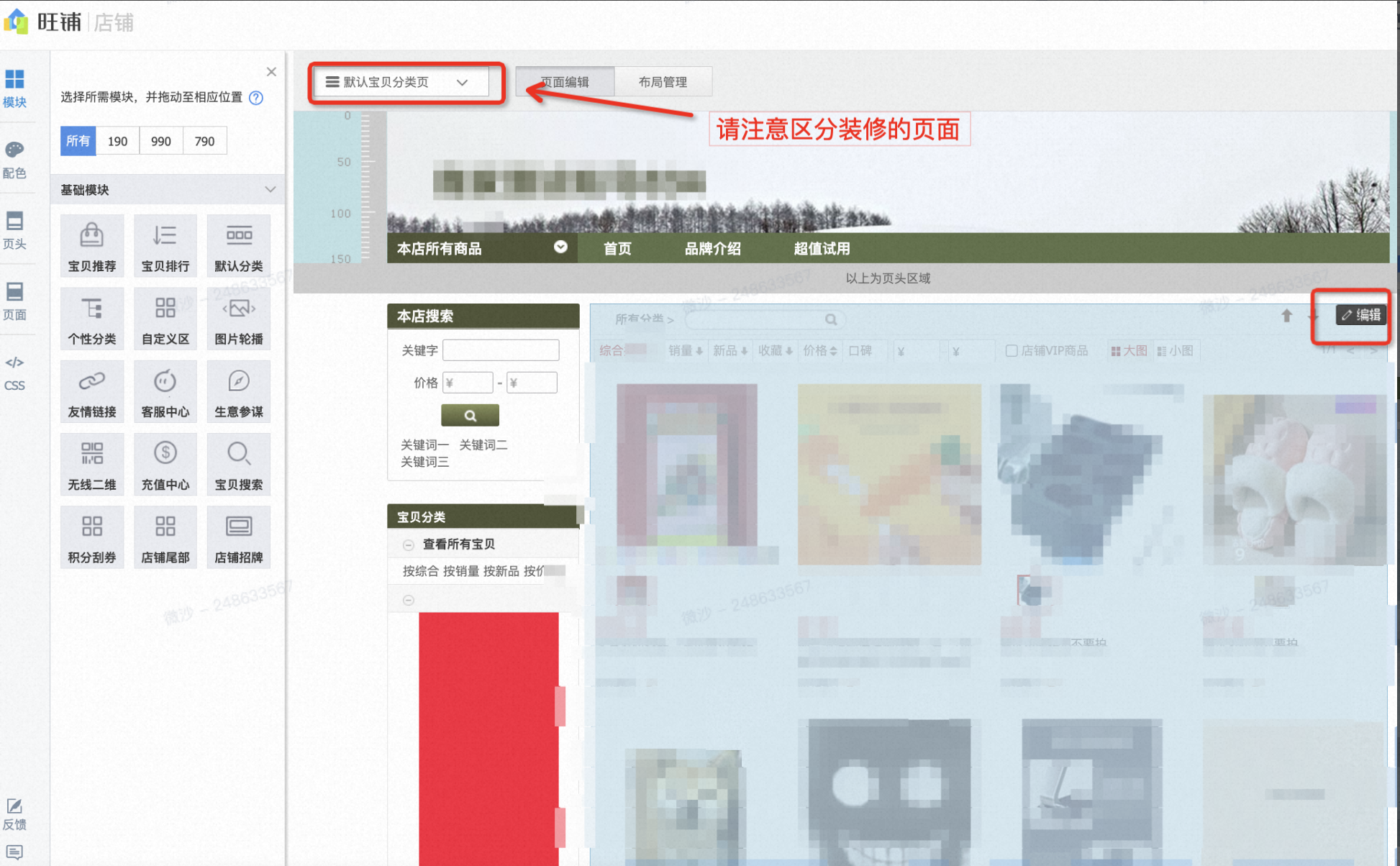Click the move-up arrow on product module
Viewport: 1400px width, 866px height.
click(1286, 315)
